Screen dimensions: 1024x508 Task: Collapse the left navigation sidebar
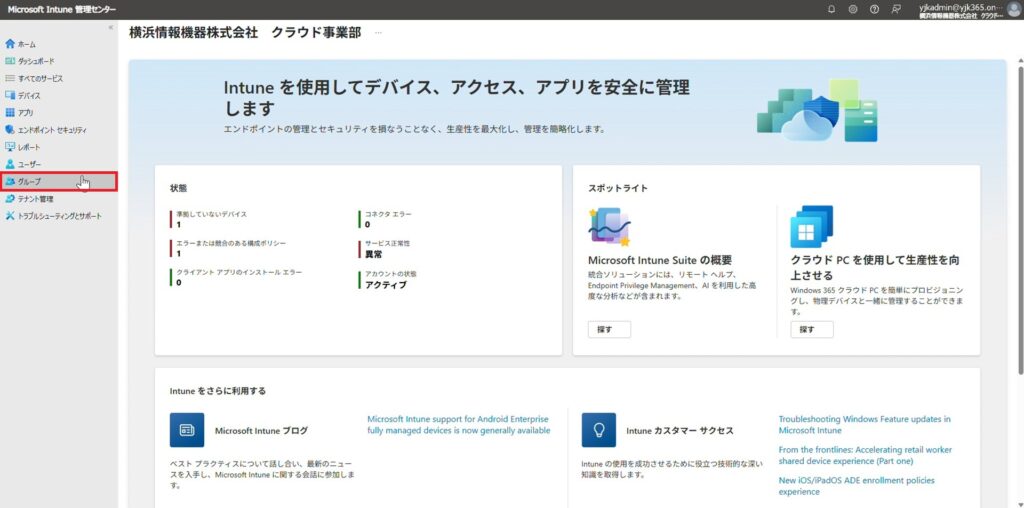110,28
